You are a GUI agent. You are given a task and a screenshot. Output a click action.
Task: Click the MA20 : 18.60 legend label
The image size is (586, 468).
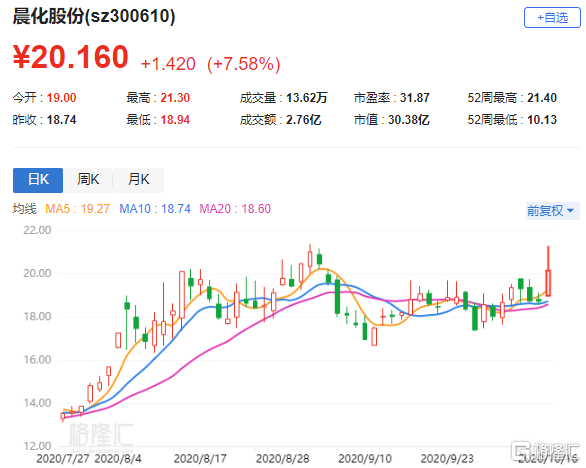235,209
